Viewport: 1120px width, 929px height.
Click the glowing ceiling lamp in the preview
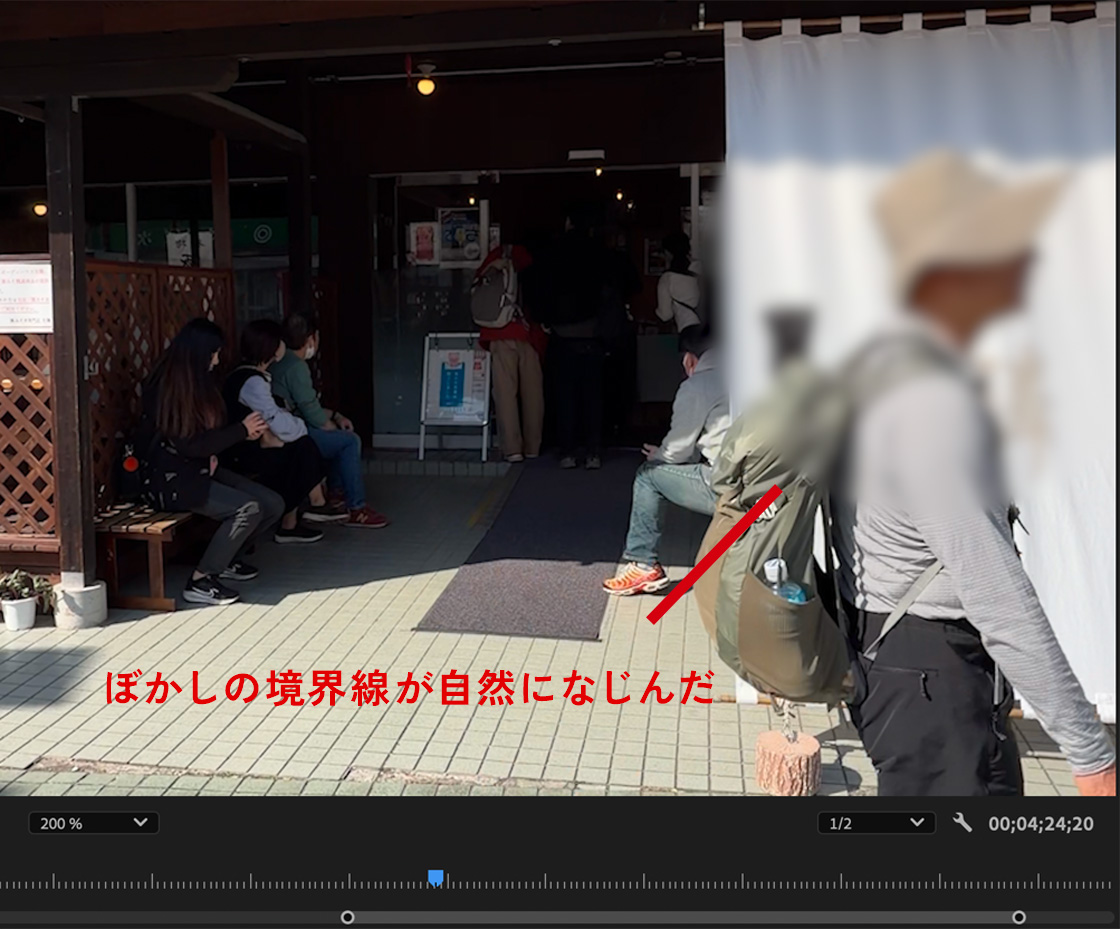coord(426,85)
